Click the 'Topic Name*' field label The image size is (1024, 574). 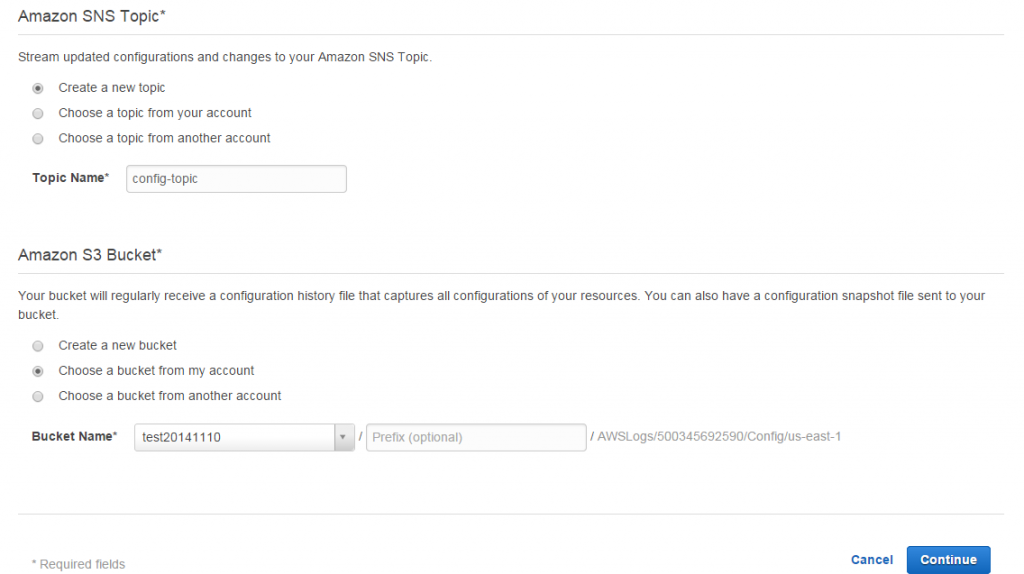pyautogui.click(x=71, y=178)
